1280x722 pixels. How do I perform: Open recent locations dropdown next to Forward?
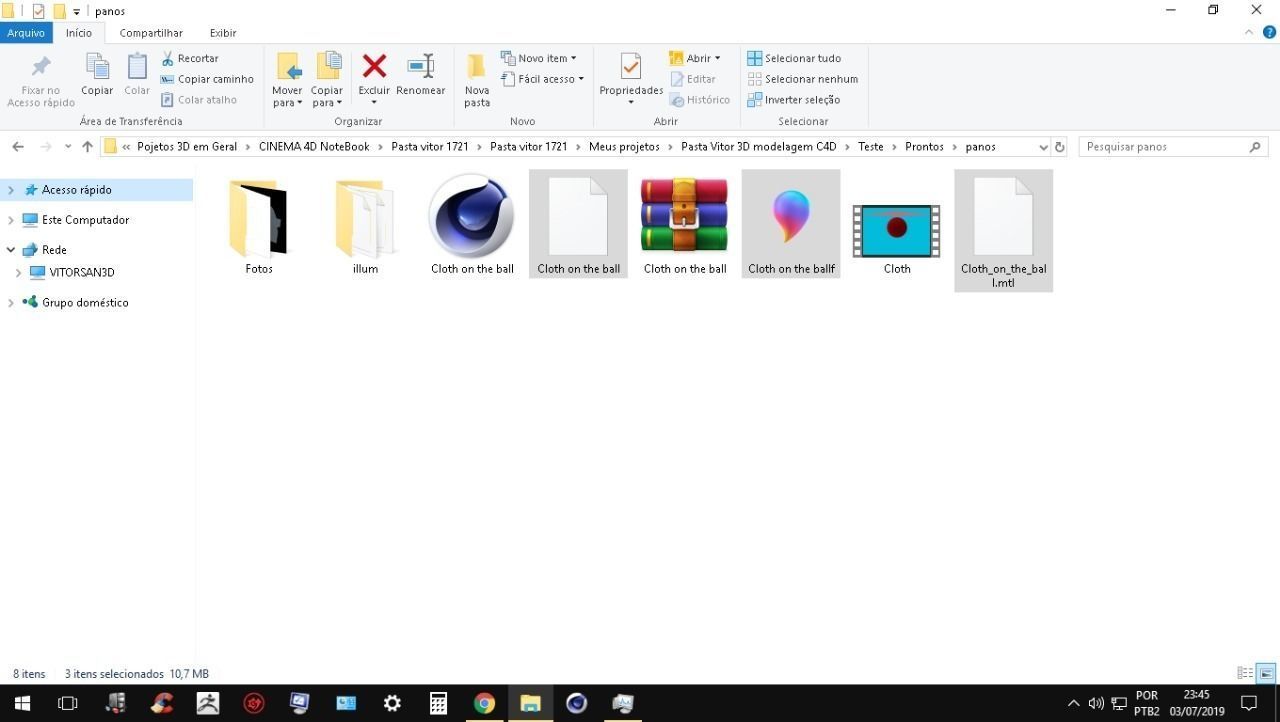pyautogui.click(x=68, y=147)
